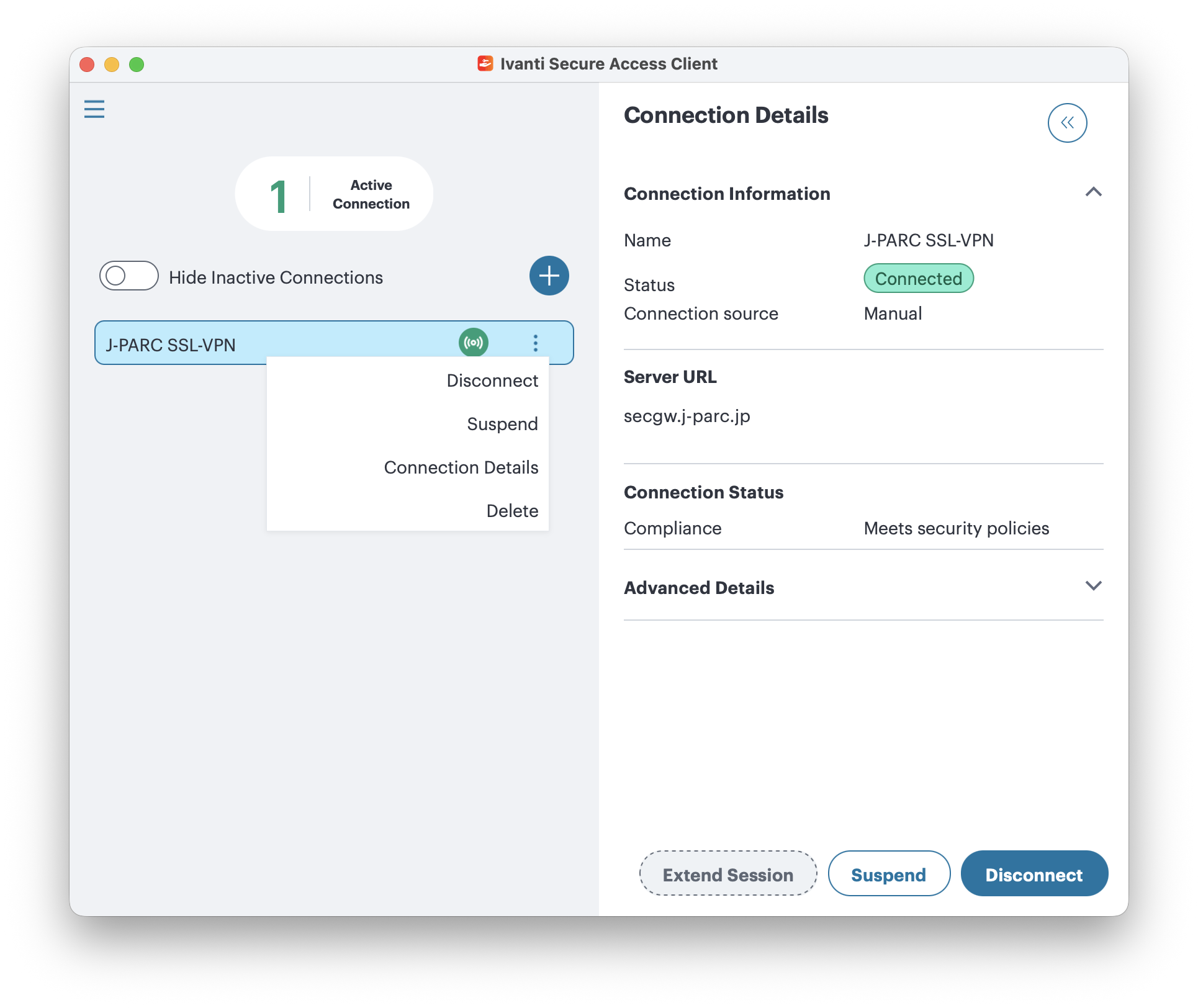Click the add connection plus icon
The image size is (1198, 1008).
pyautogui.click(x=549, y=276)
